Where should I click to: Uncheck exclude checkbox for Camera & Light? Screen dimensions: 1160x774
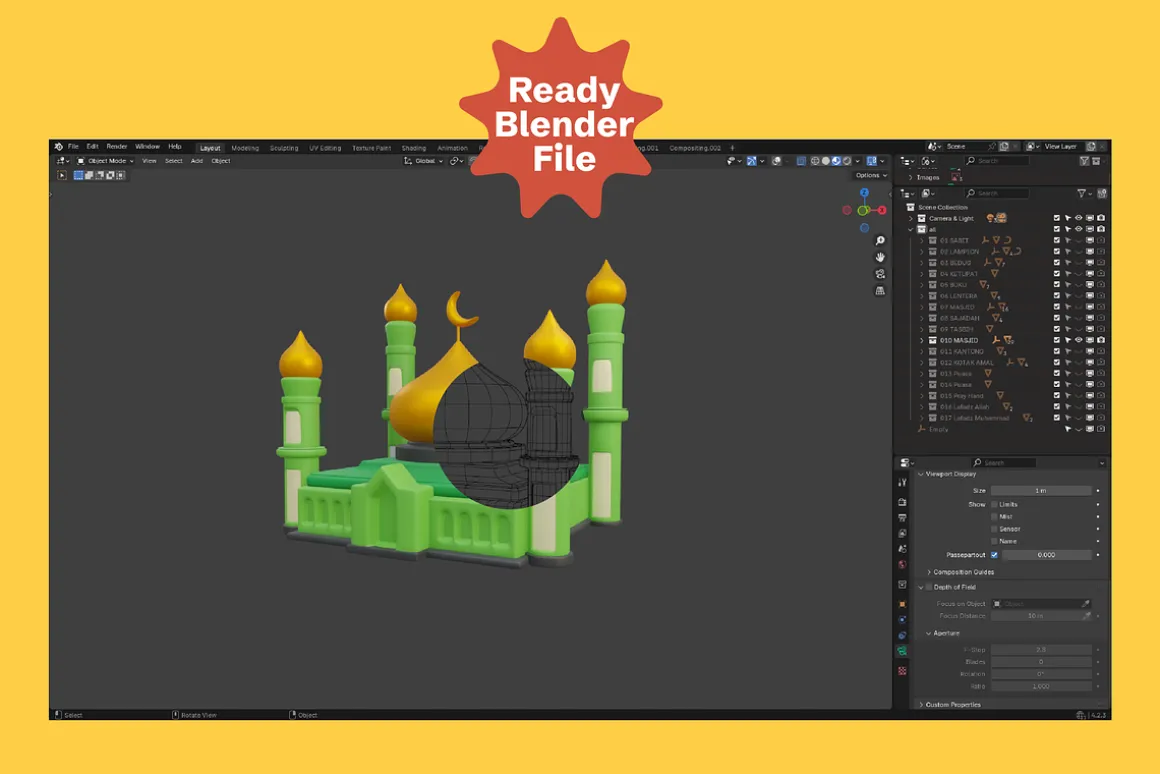point(1056,218)
